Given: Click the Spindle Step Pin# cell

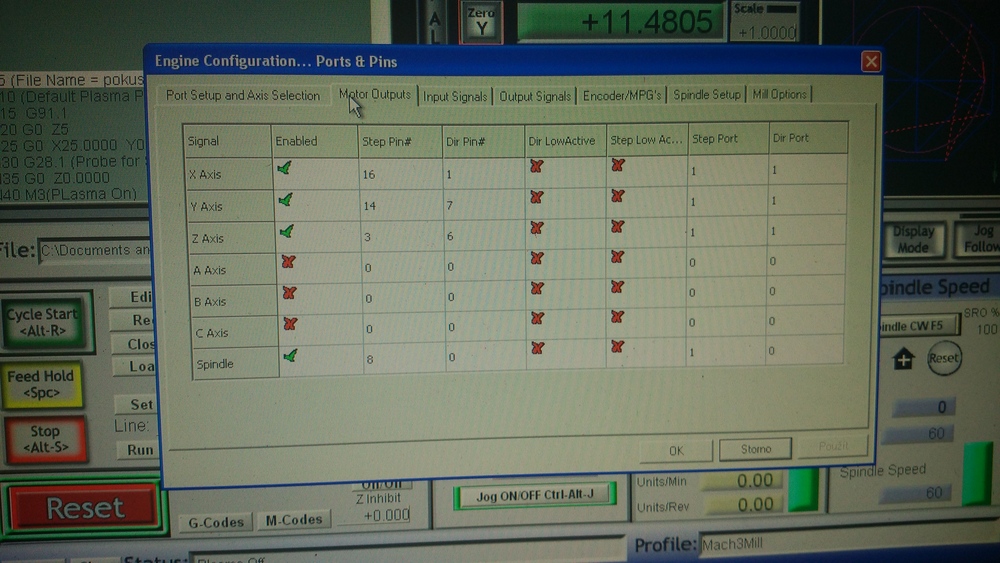Looking at the screenshot, I should pyautogui.click(x=400, y=359).
